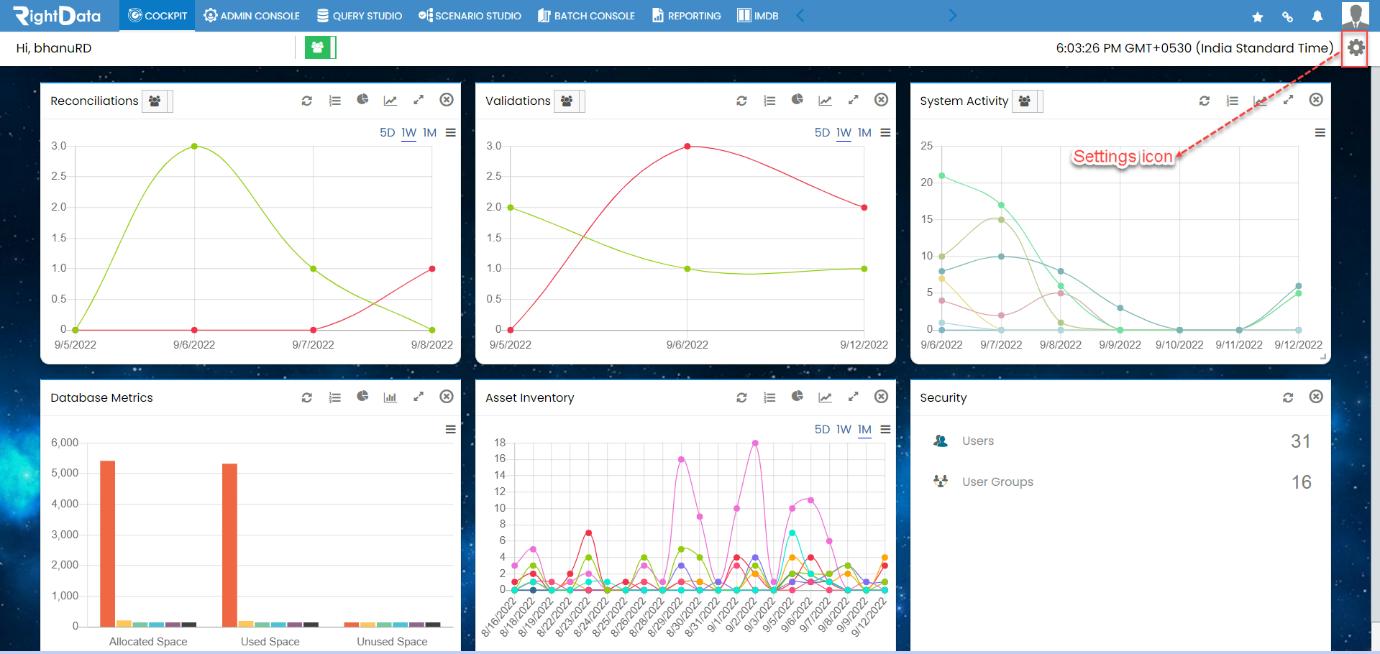Expand the Asset Inventory widget fullscreen
The image size is (1380, 654).
point(853,397)
